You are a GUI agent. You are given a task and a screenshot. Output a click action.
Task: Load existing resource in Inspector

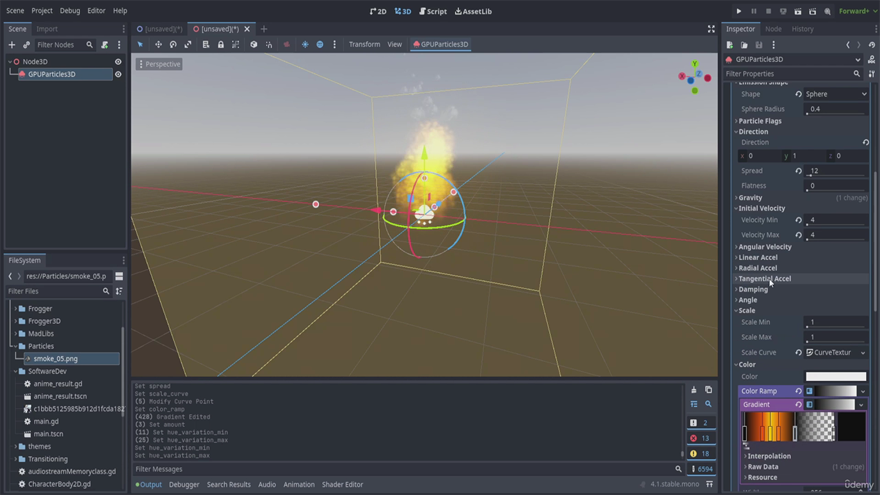click(x=744, y=45)
